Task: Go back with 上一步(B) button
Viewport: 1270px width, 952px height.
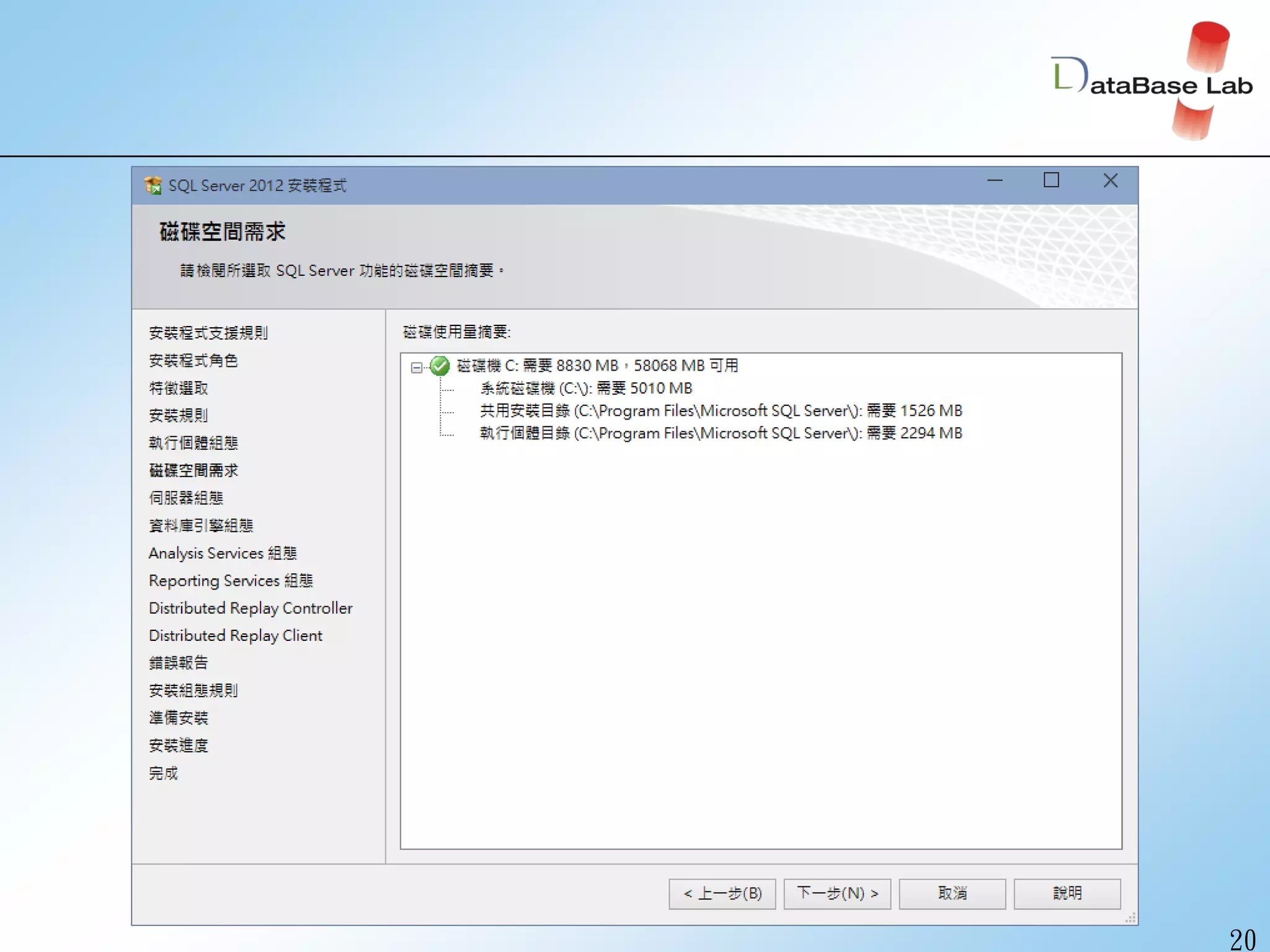Action: pyautogui.click(x=722, y=894)
